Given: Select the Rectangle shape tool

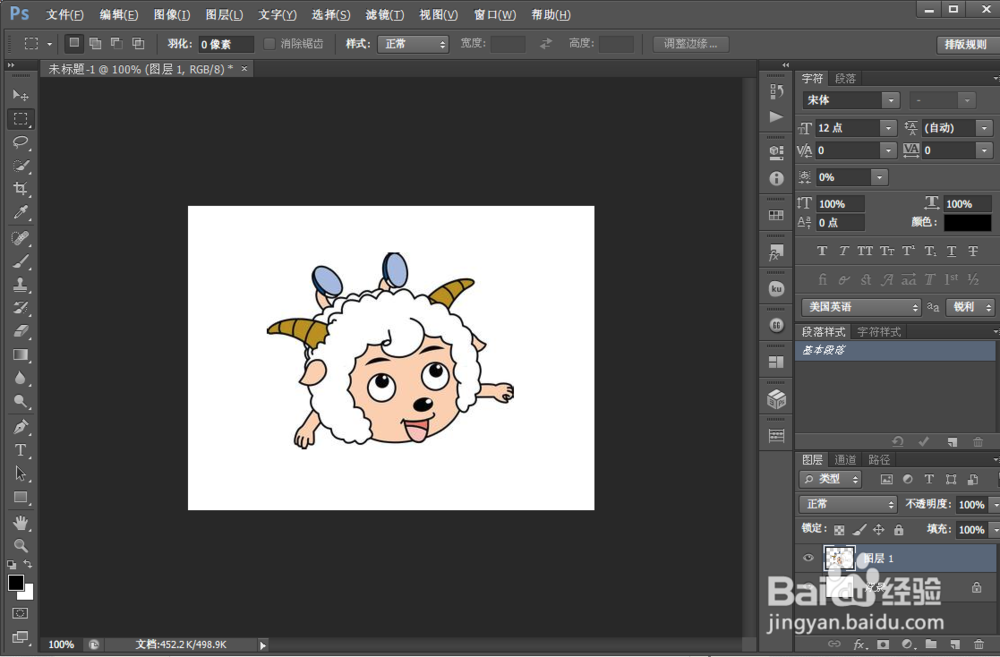Looking at the screenshot, I should point(20,497).
